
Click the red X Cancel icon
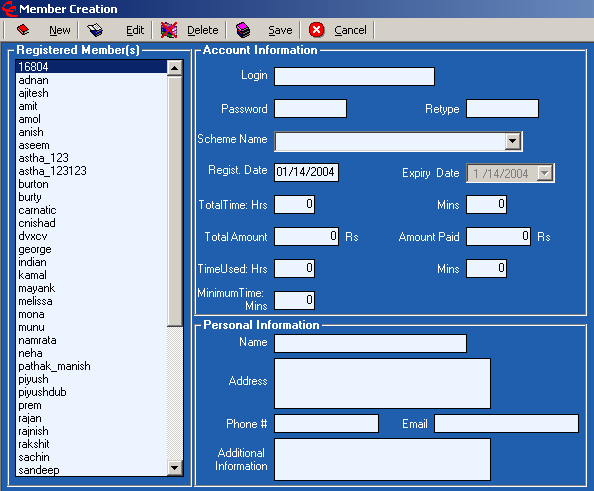[316, 30]
